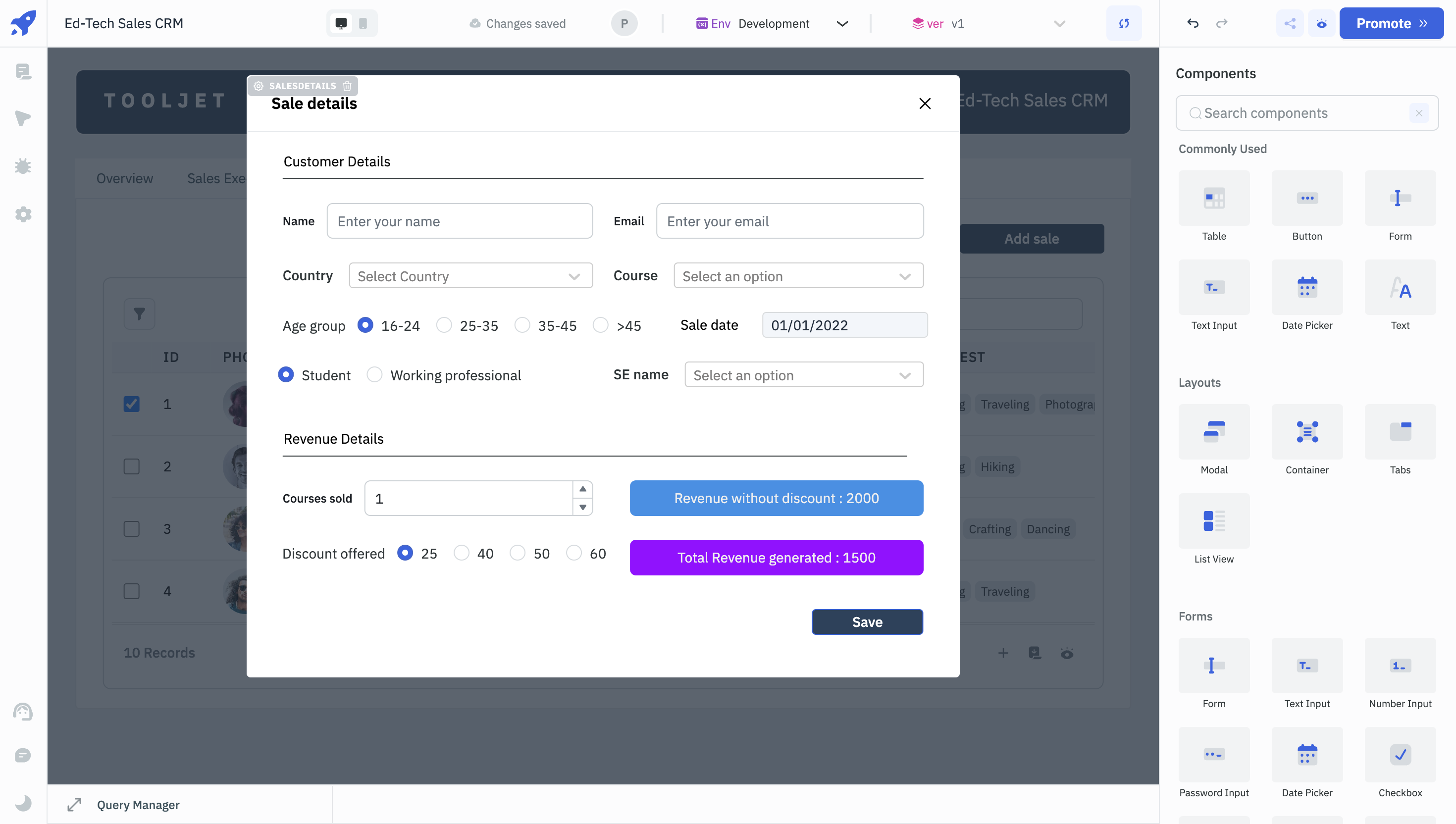Viewport: 1456px width, 824px height.
Task: Click the Enter your email field
Action: [789, 221]
